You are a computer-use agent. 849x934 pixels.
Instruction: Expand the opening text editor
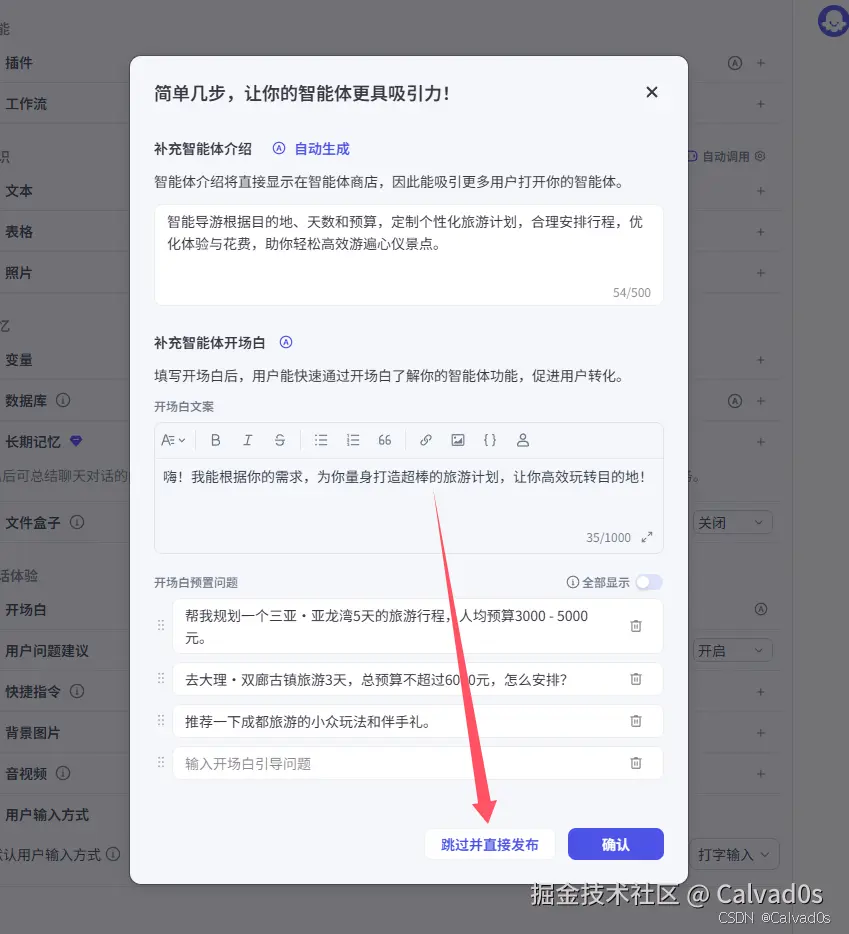click(x=647, y=537)
